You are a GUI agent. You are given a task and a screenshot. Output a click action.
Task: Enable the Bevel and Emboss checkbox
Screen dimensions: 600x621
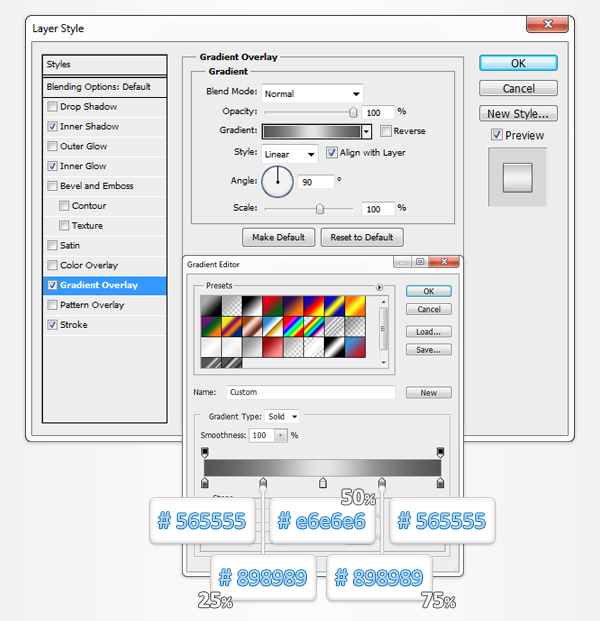(52, 186)
